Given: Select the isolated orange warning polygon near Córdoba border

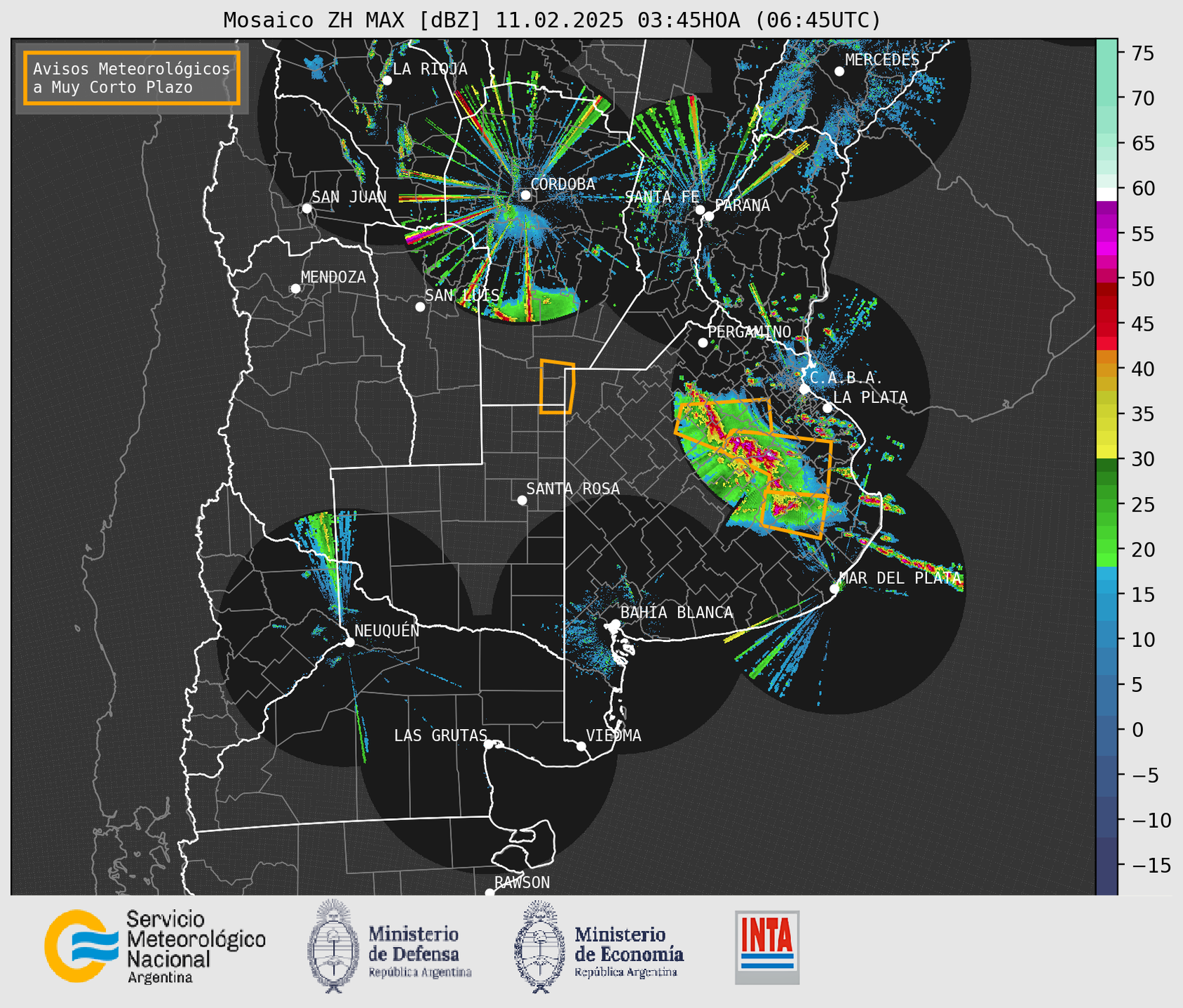Looking at the screenshot, I should (x=557, y=387).
